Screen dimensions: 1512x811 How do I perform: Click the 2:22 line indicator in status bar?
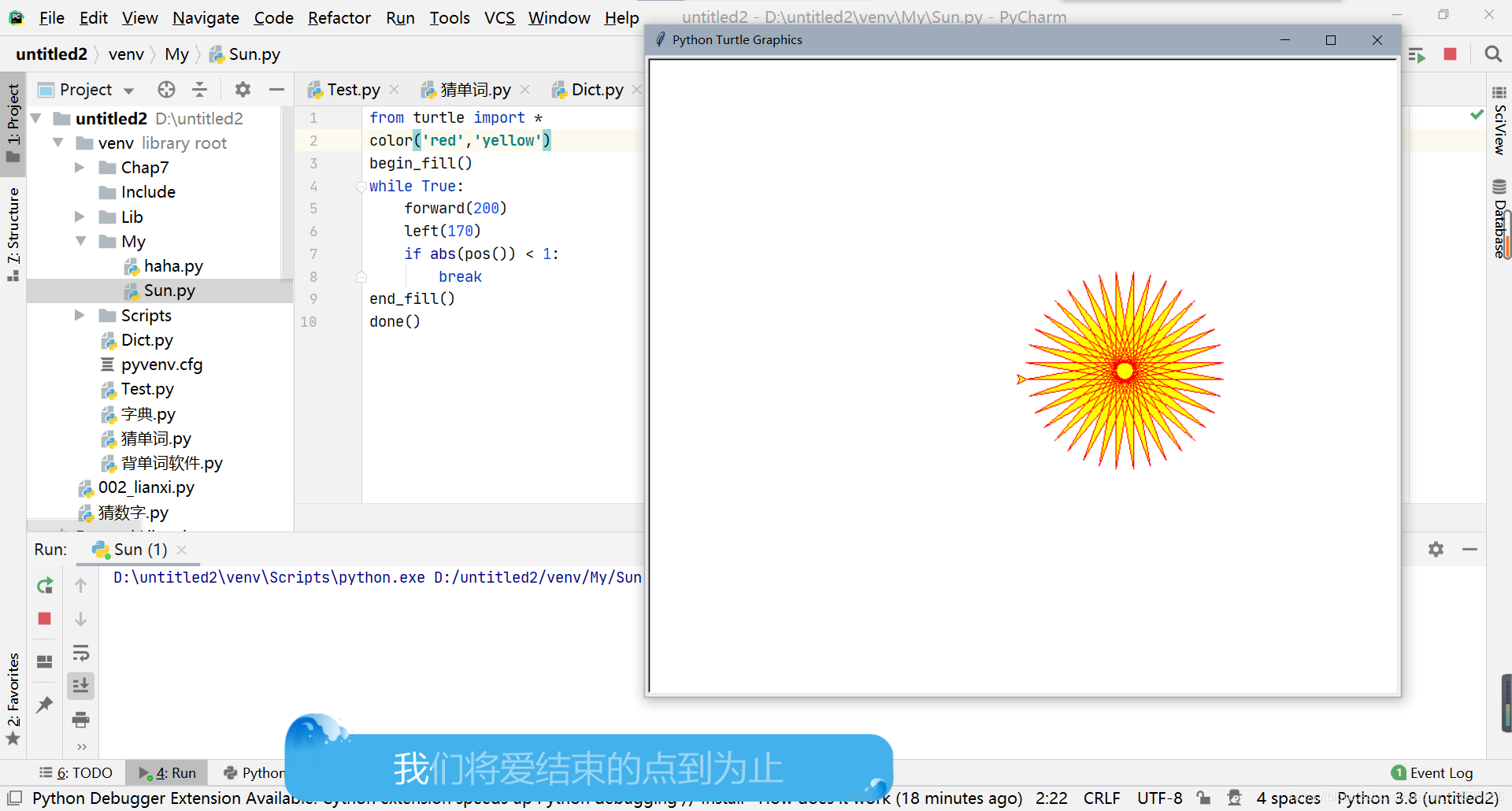[1051, 798]
